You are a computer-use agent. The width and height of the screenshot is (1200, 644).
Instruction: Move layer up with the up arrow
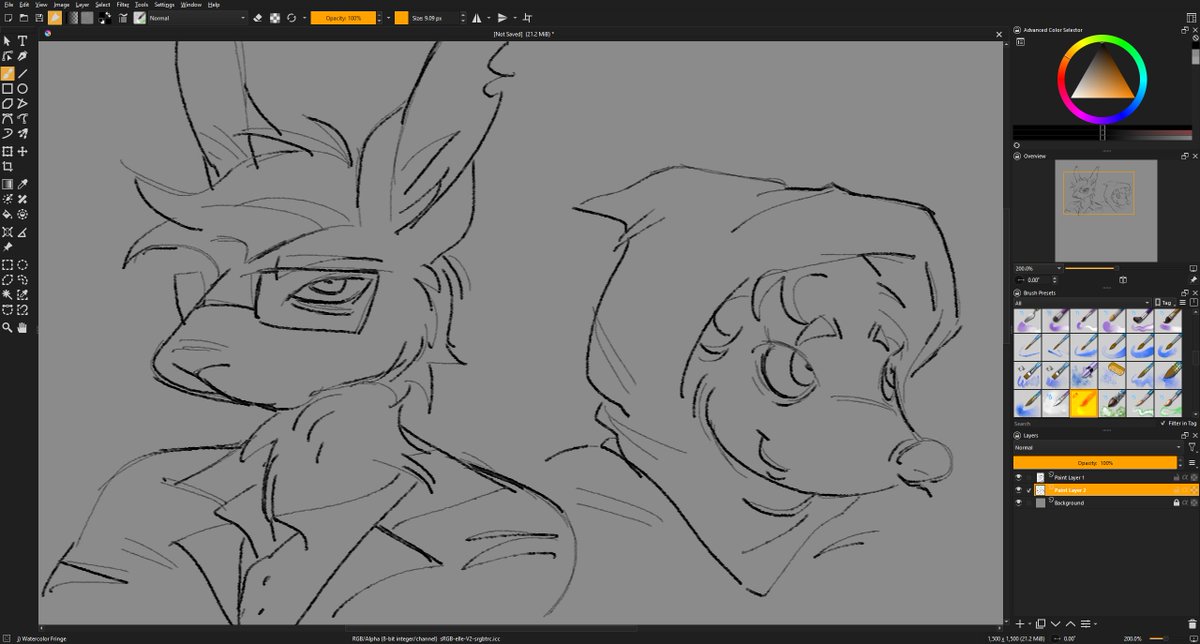click(1069, 624)
